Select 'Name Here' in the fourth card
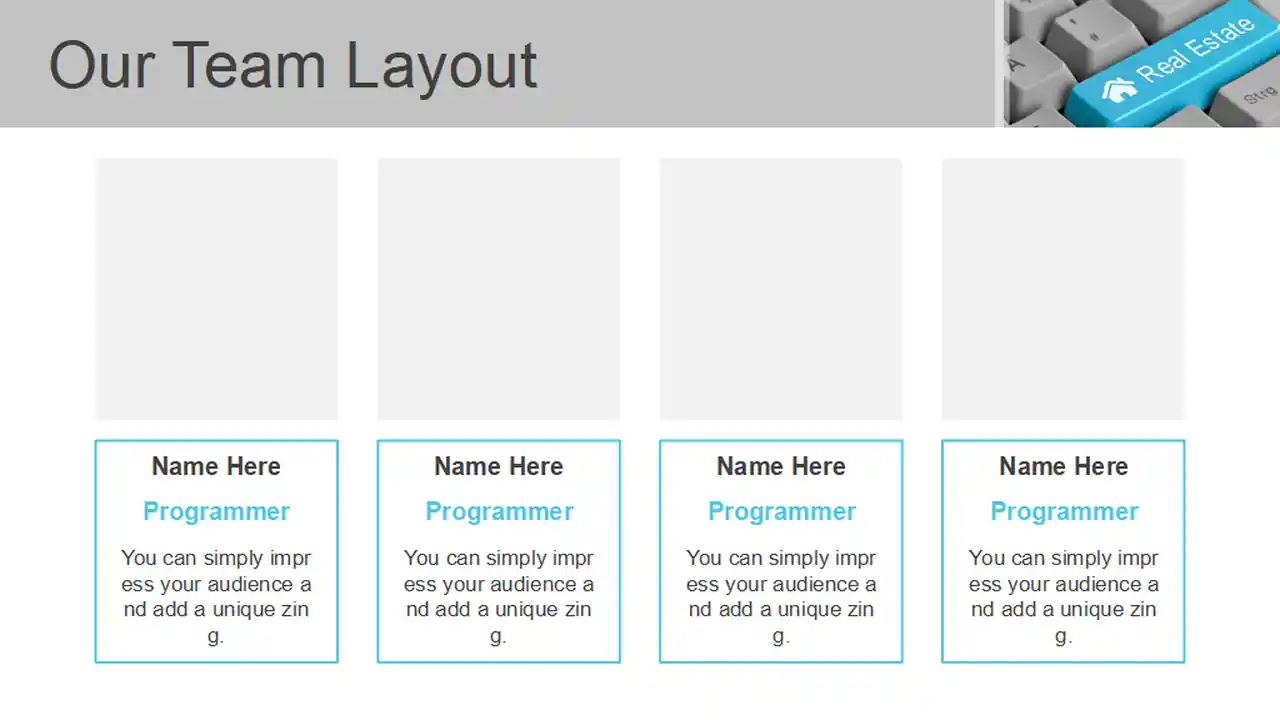Screen dimensions: 1280x720 1064,466
